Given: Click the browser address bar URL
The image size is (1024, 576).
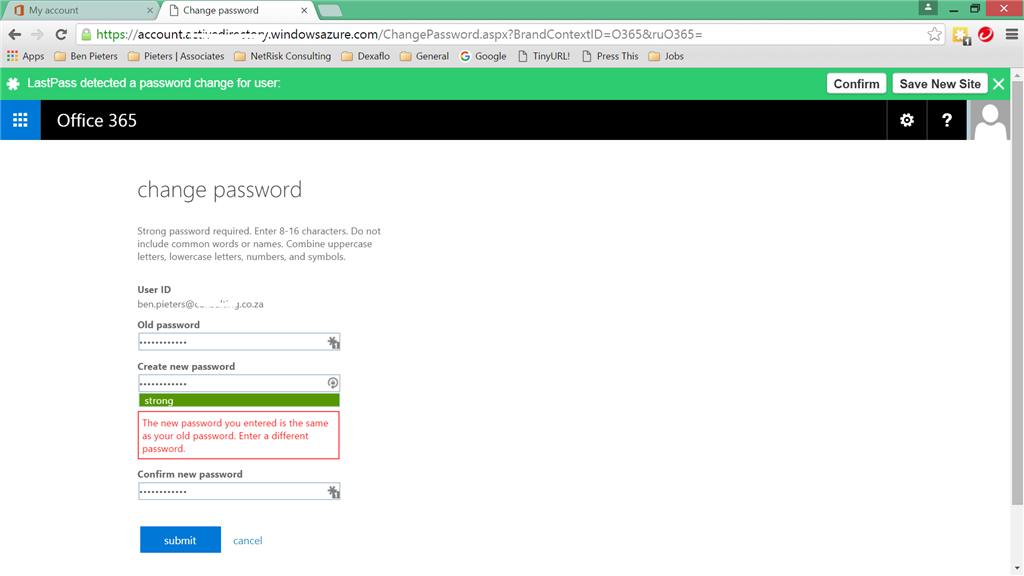Looking at the screenshot, I should (399, 35).
